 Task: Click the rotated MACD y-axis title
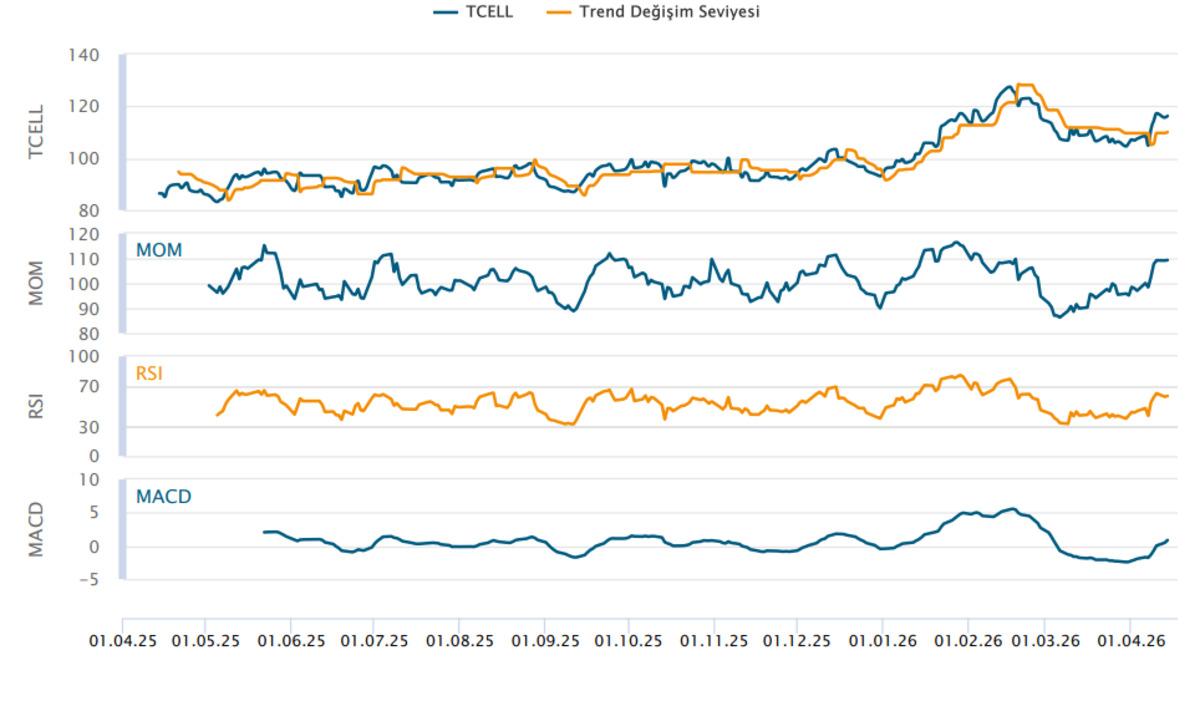tap(37, 529)
